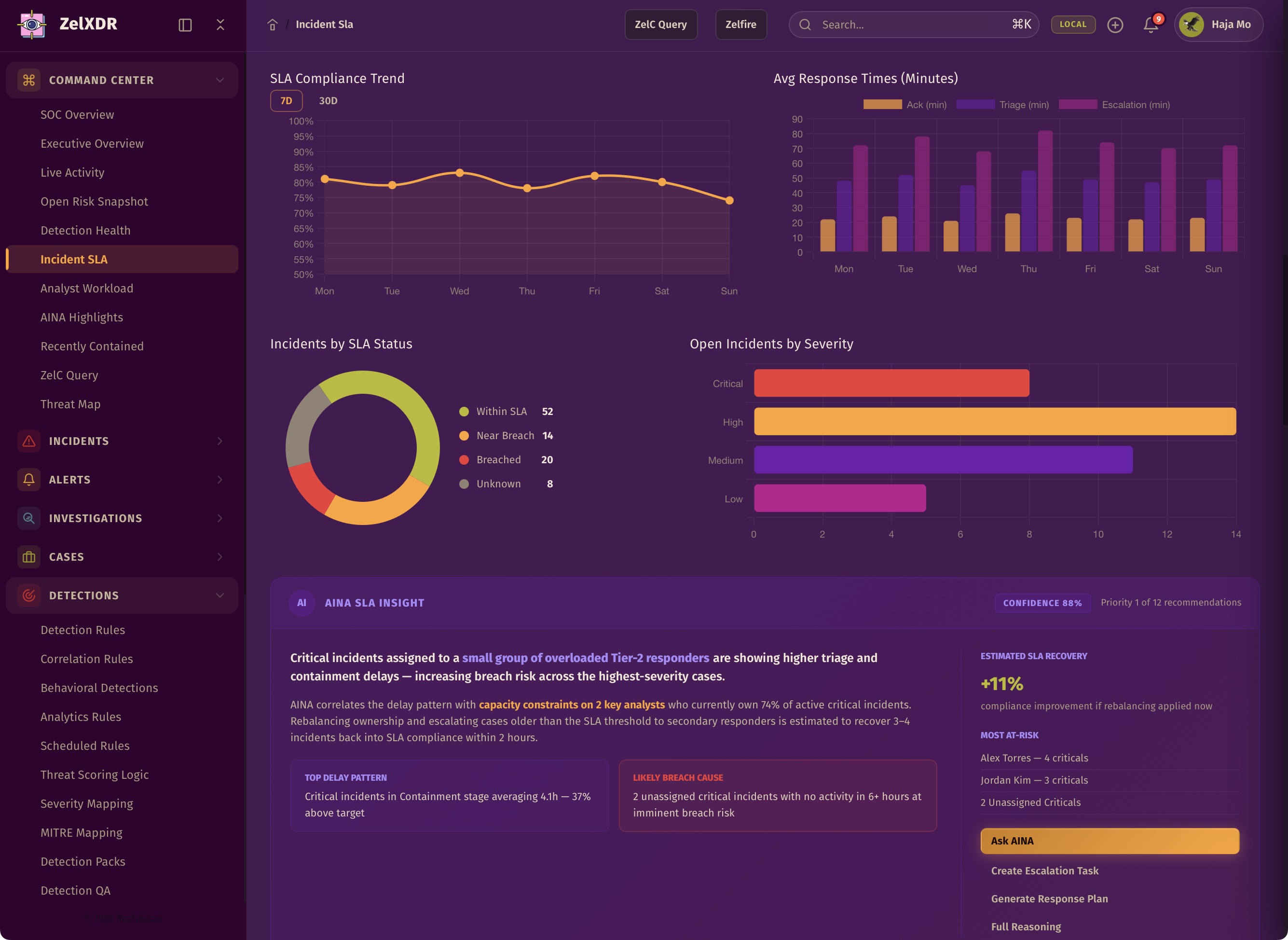Open the notifications bell

[x=1151, y=25]
